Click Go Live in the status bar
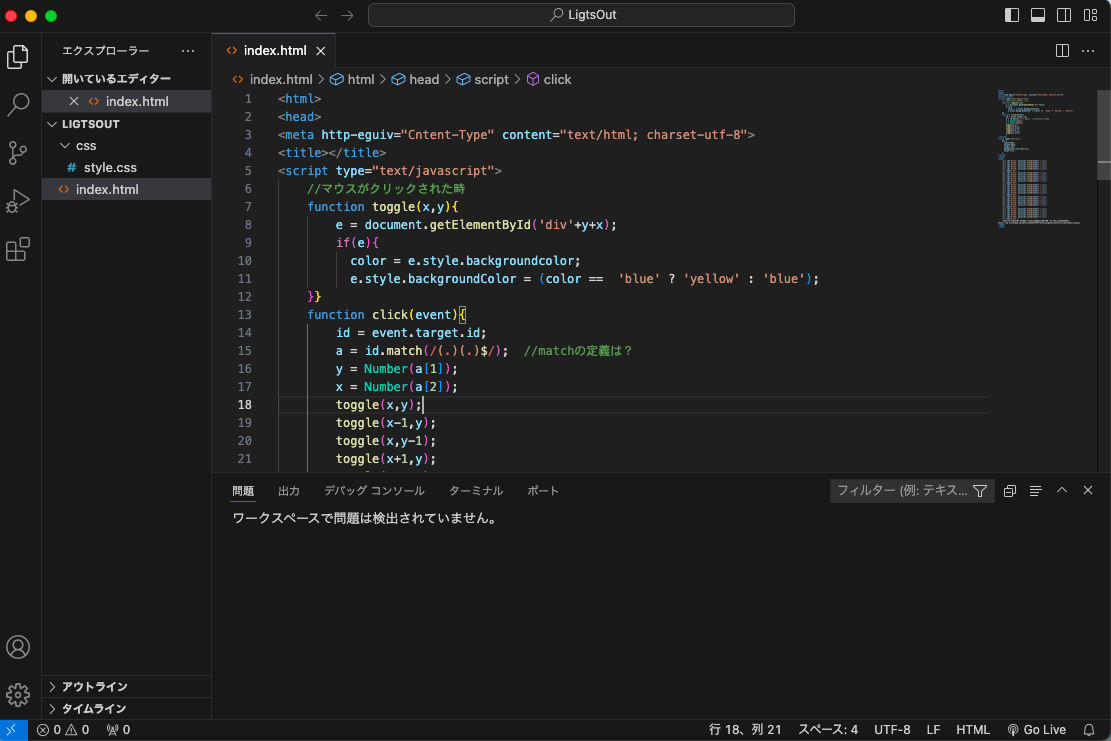 click(x=1036, y=730)
